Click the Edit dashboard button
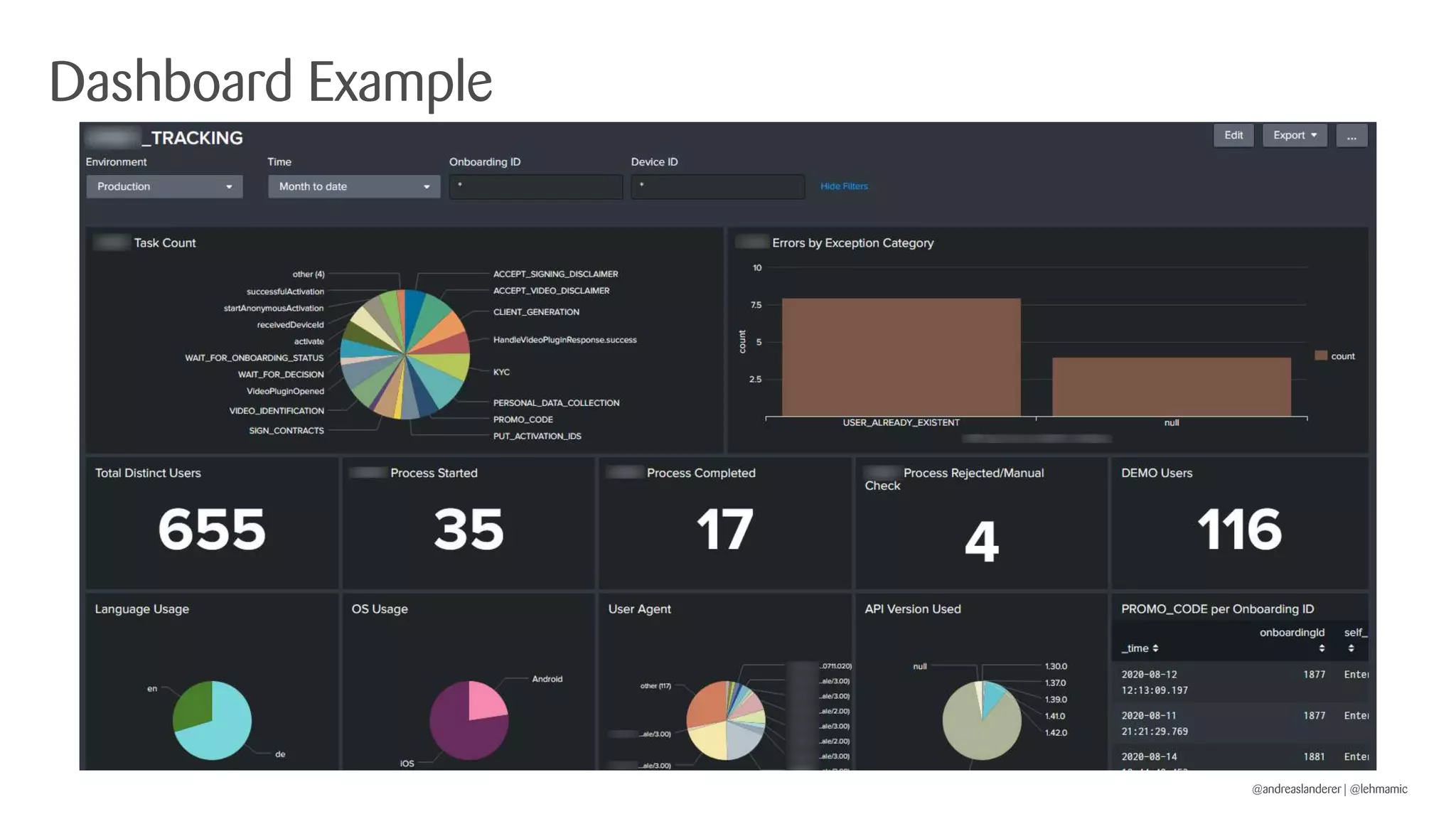This screenshot has height=819, width=1456. tap(1233, 136)
